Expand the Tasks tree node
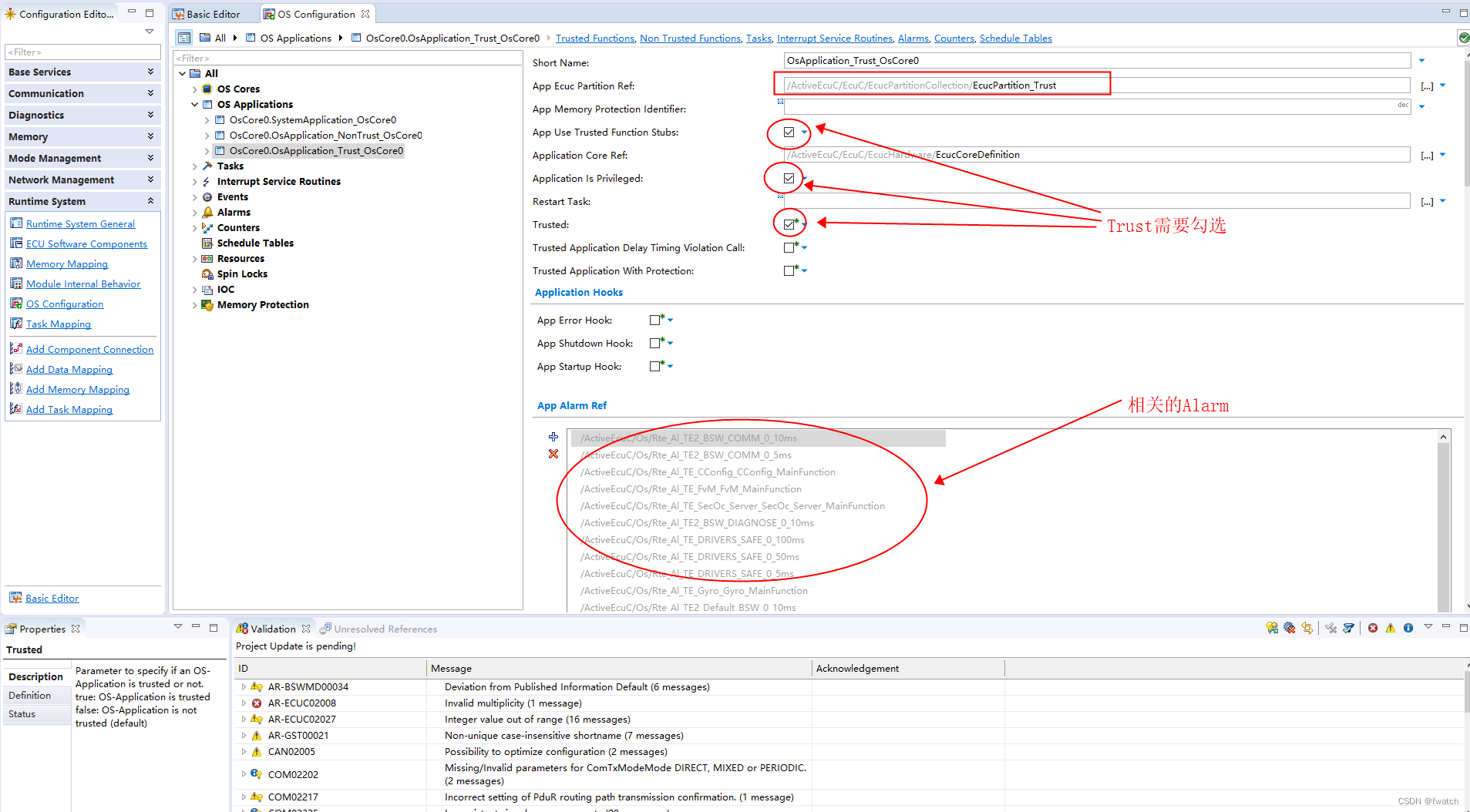Viewport: 1470px width, 812px height. point(194,166)
